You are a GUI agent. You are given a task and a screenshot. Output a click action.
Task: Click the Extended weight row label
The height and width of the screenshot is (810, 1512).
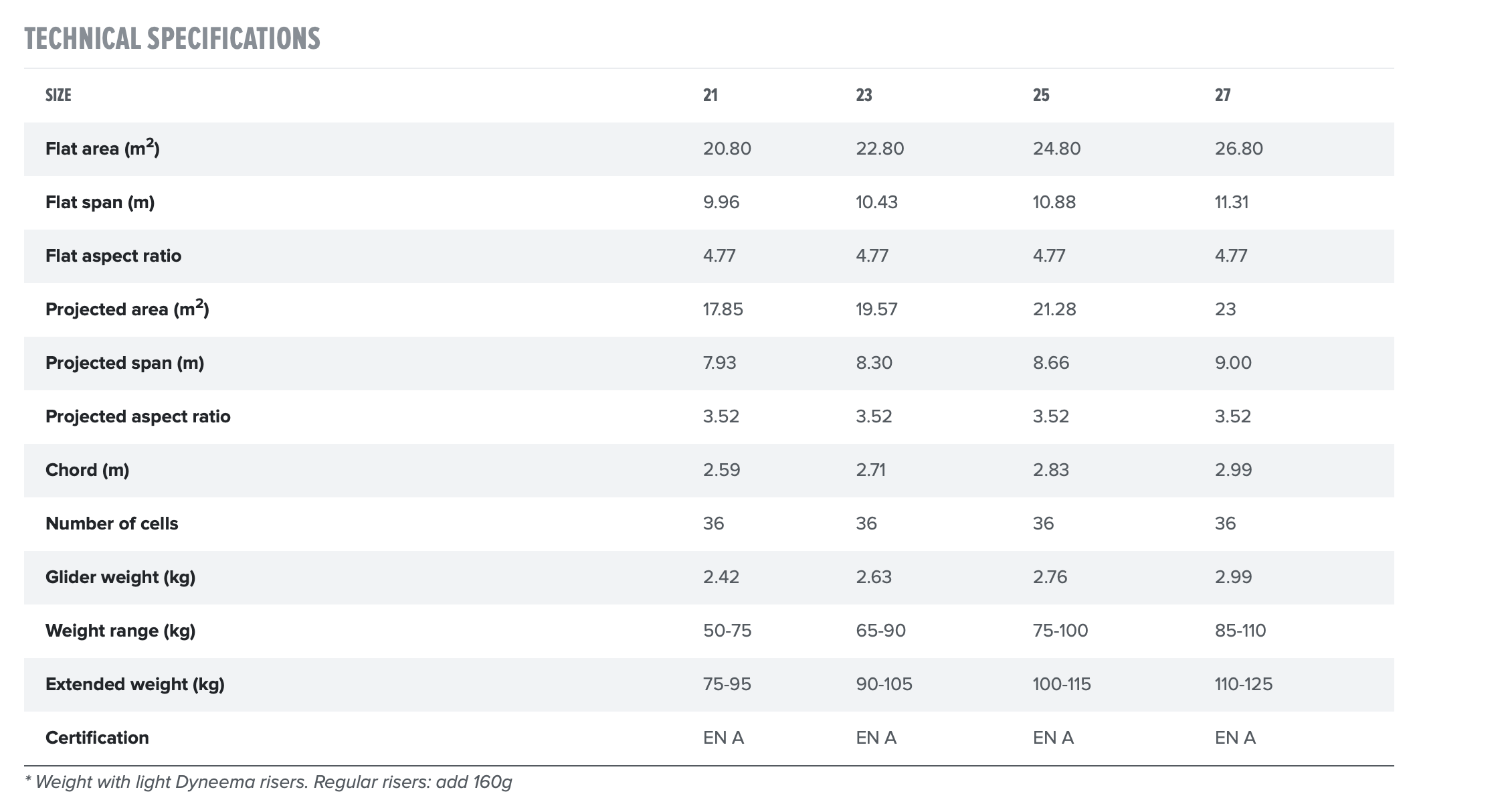(x=135, y=684)
